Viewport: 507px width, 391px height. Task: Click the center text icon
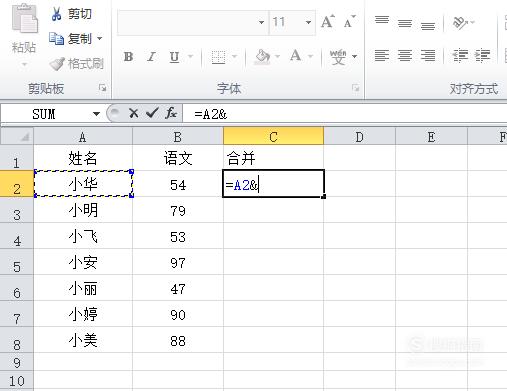pyautogui.click(x=405, y=55)
